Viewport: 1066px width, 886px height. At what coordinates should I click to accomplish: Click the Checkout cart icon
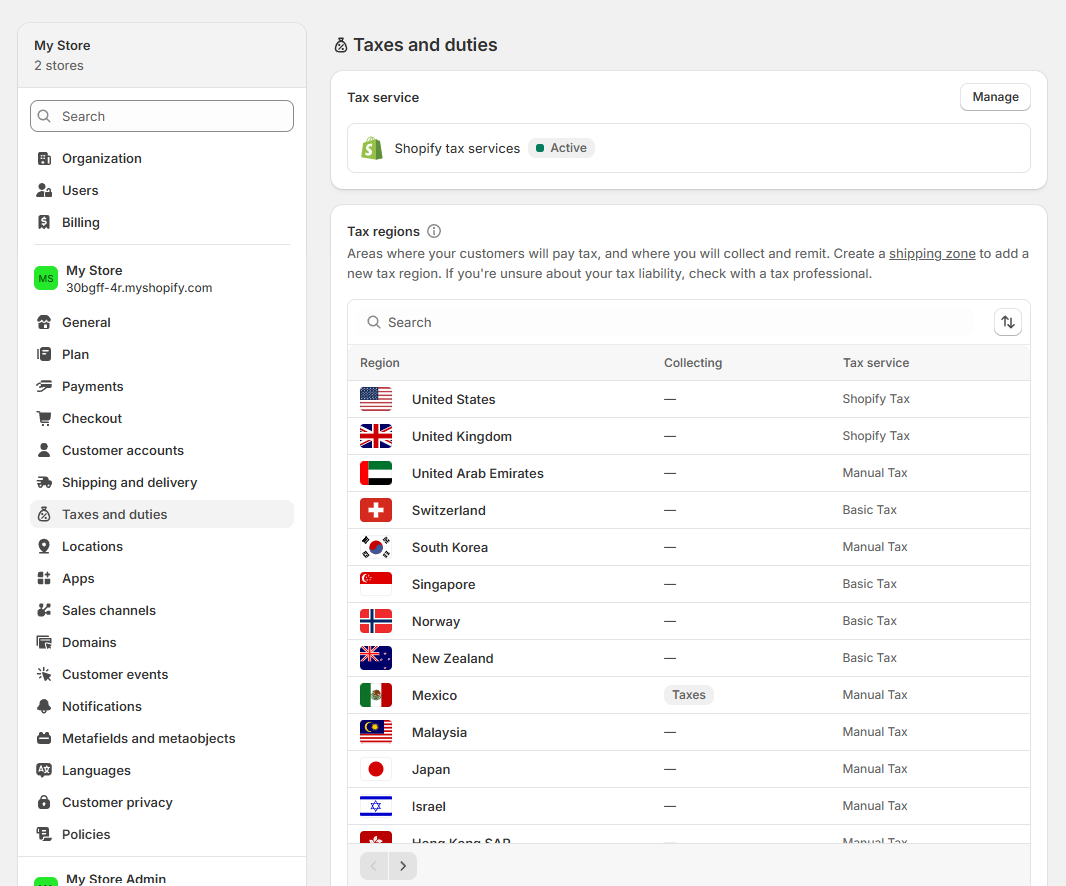[44, 418]
